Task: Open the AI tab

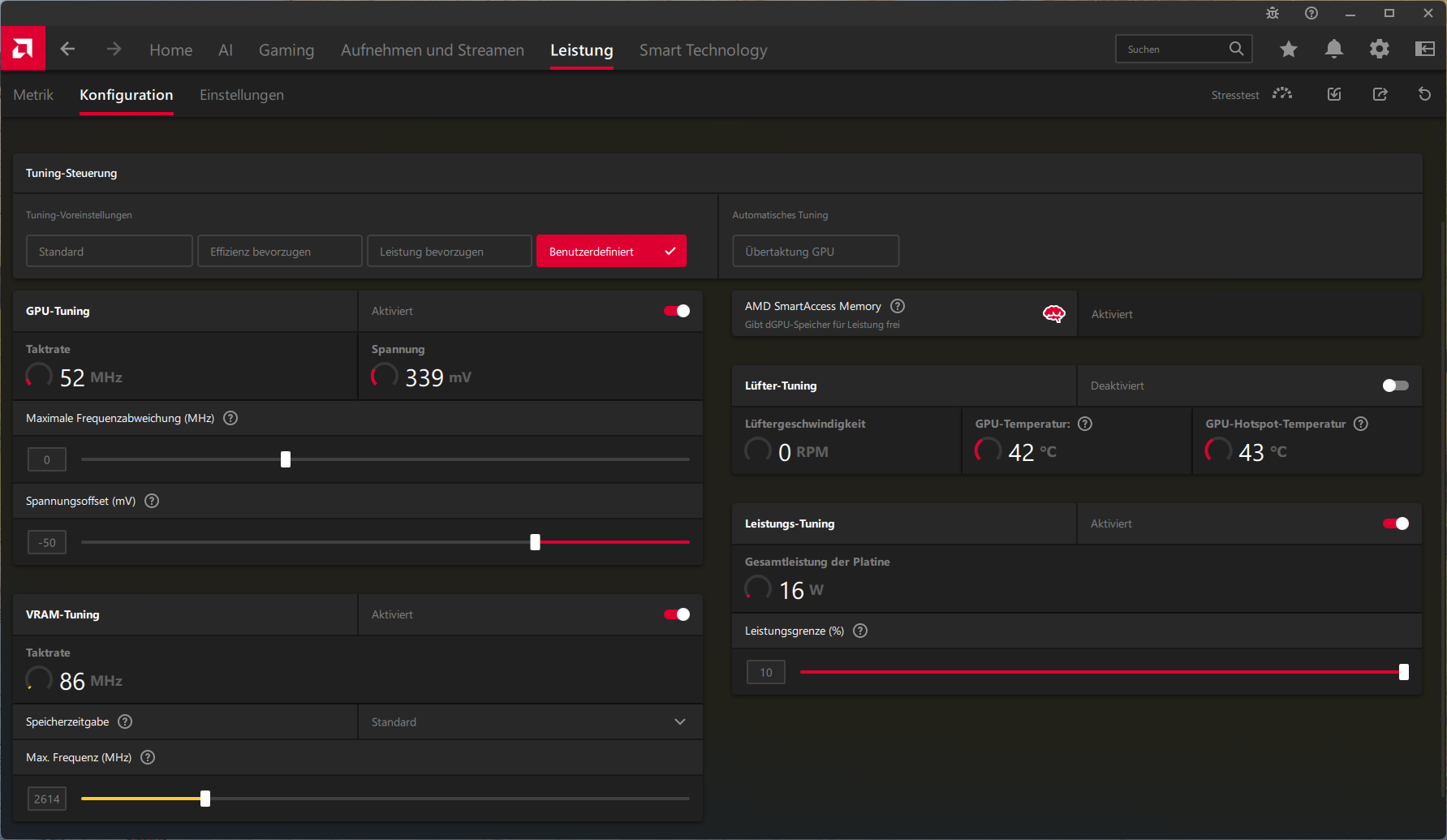Action: 226,50
